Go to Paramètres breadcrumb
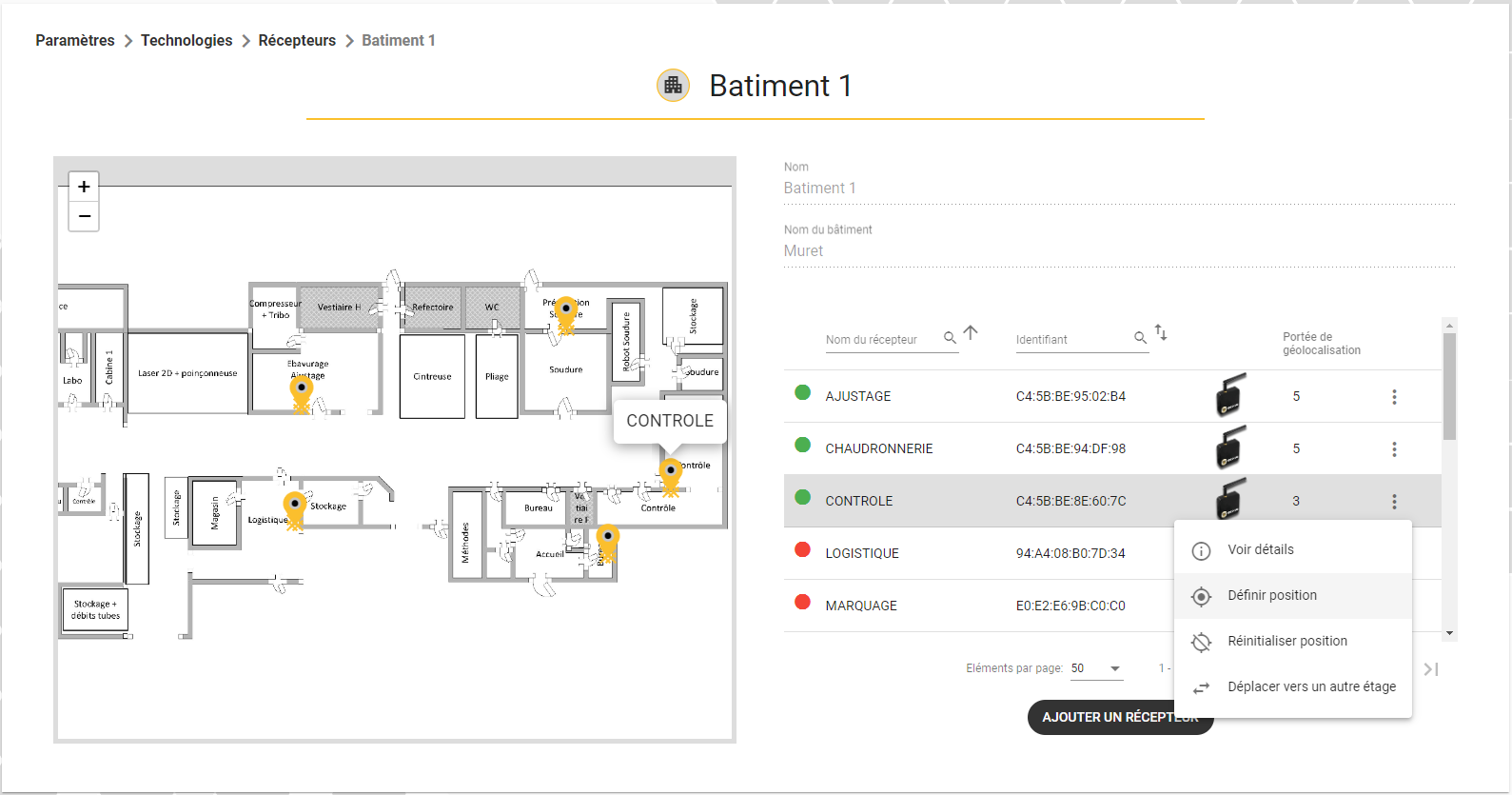The image size is (1512, 795). 75,40
